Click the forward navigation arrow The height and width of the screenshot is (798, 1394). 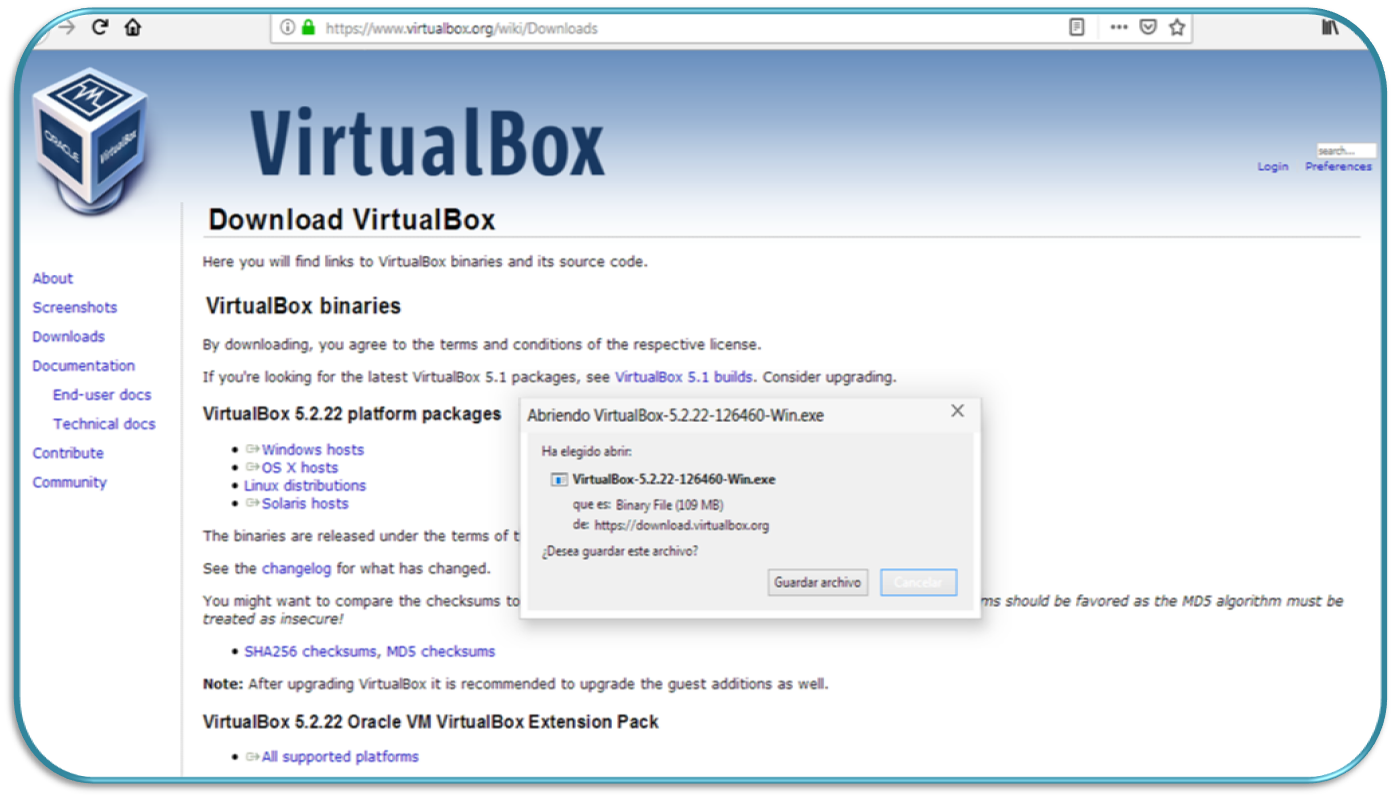point(67,27)
